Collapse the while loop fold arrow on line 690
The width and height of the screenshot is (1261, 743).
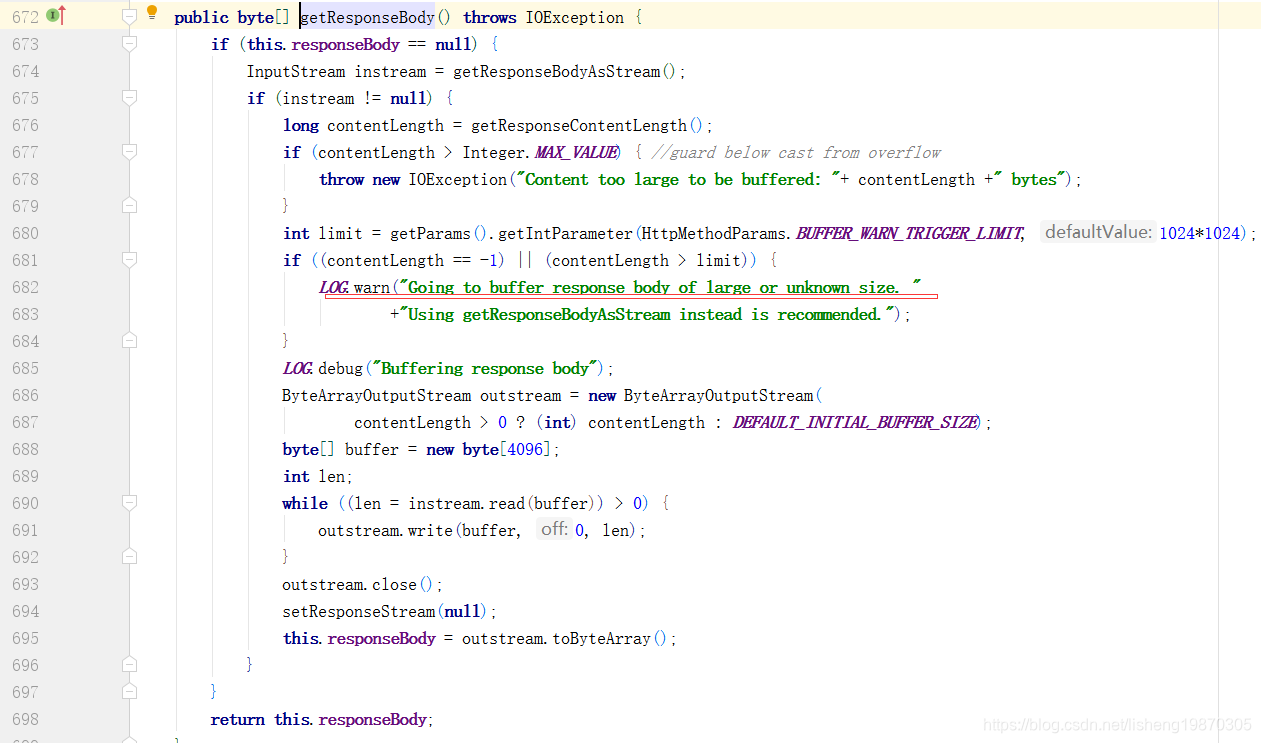(x=128, y=503)
